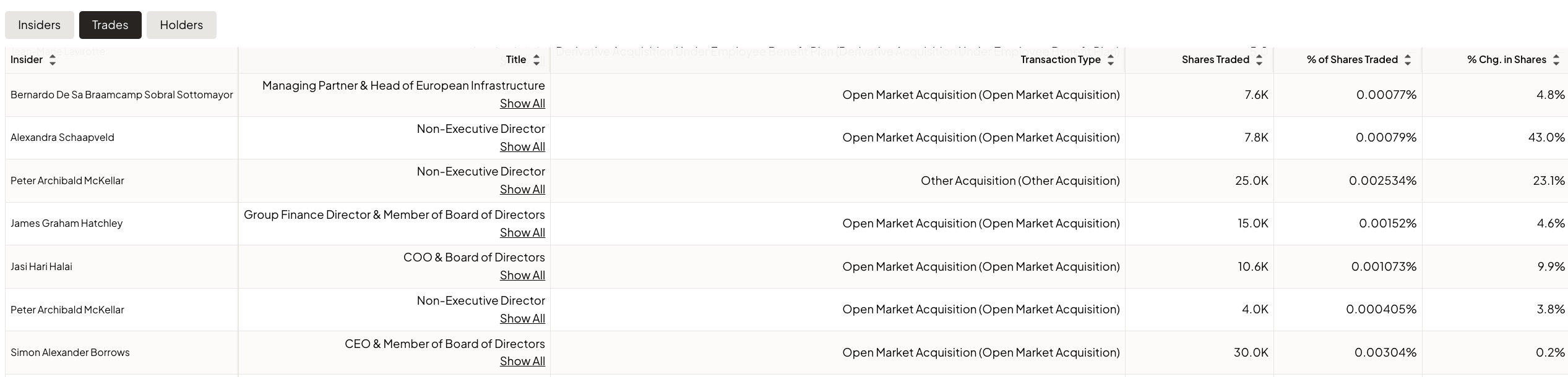Sort by Transaction Type arrows
The height and width of the screenshot is (377, 1568).
pyautogui.click(x=1111, y=60)
